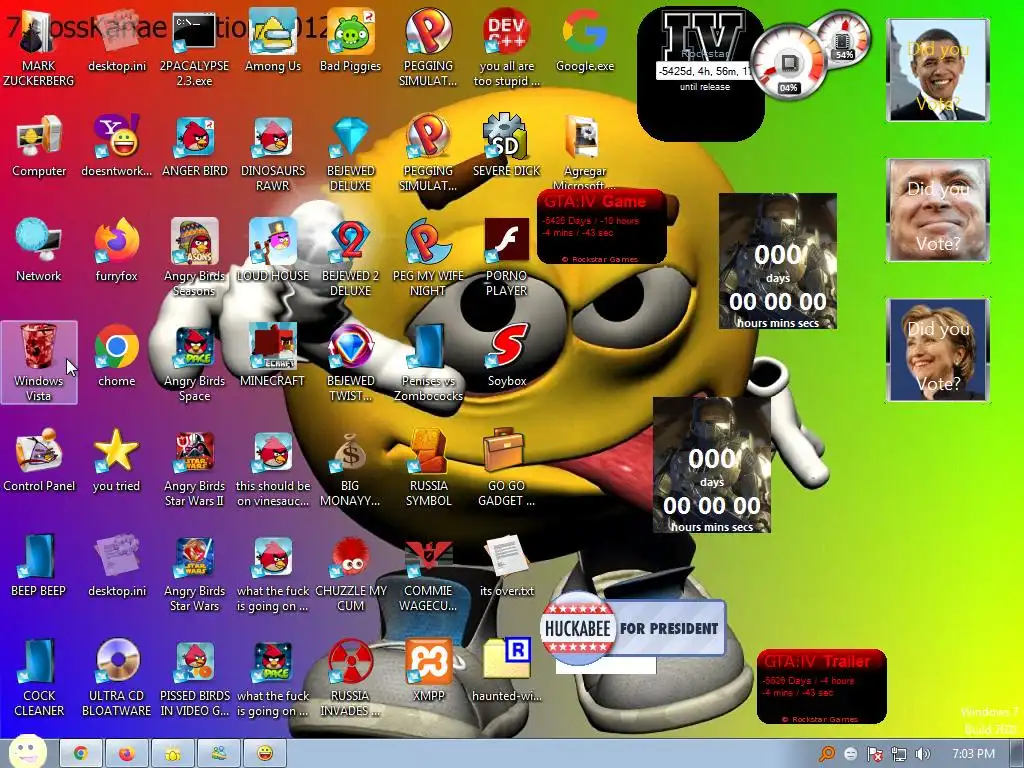Screen dimensions: 1024x768
Task: Select the 2PACALYPSE 2.3.exe shortcut
Action: click(195, 48)
